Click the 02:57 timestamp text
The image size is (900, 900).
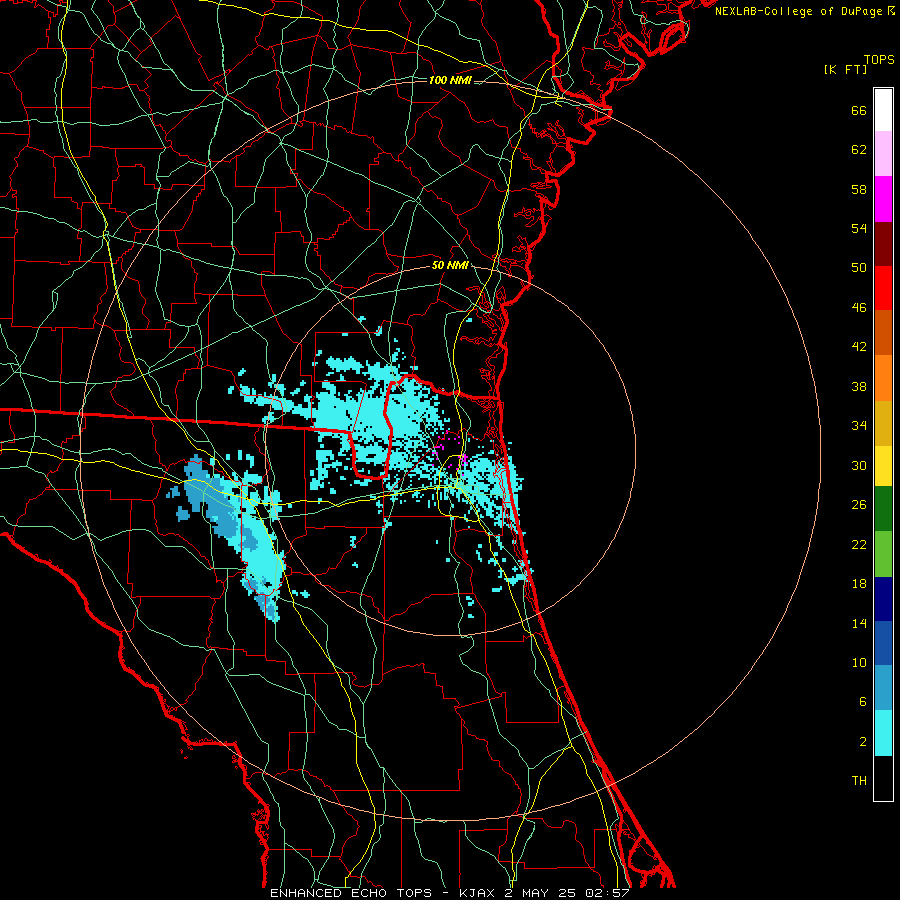(x=607, y=893)
